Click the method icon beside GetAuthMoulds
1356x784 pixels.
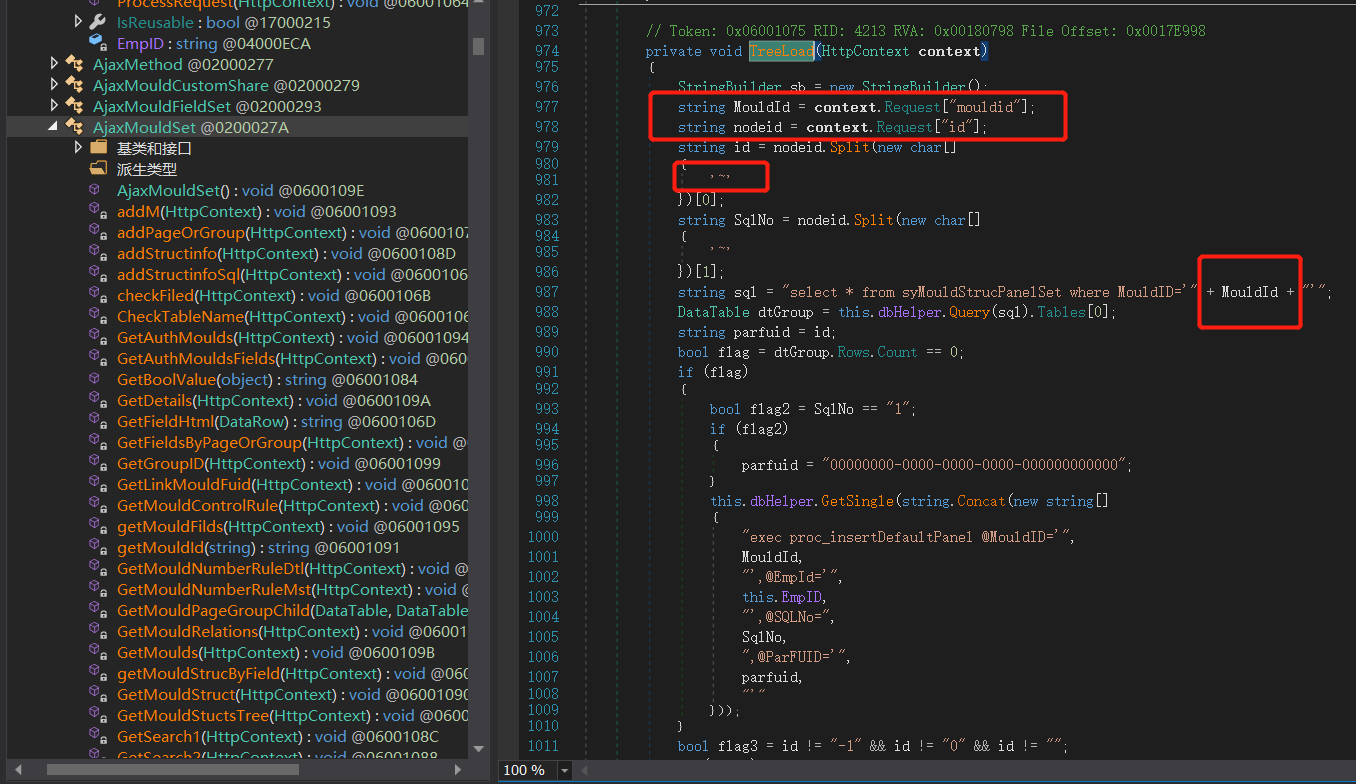point(98,337)
